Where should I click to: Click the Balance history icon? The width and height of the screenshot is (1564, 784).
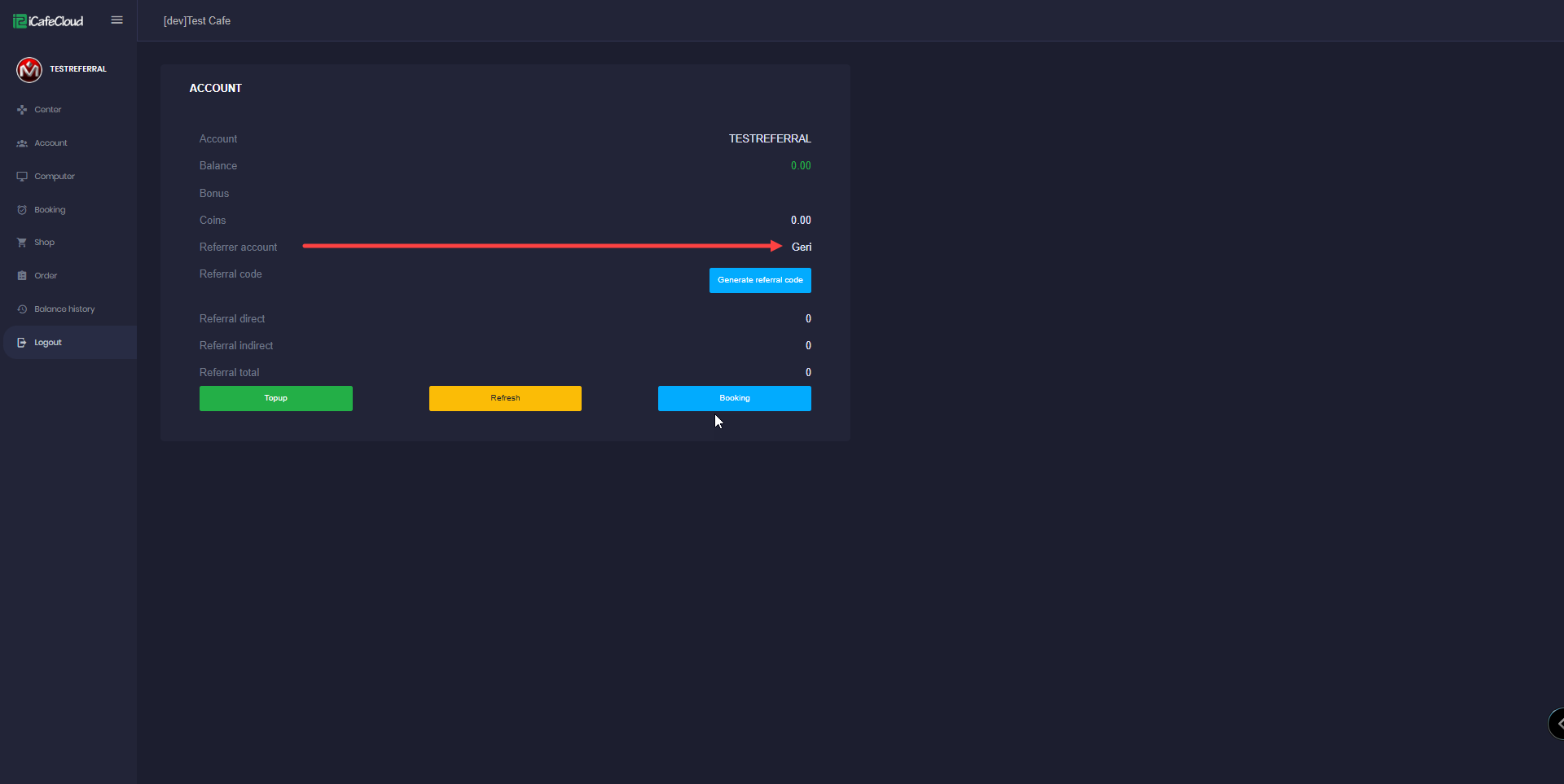pyautogui.click(x=22, y=309)
